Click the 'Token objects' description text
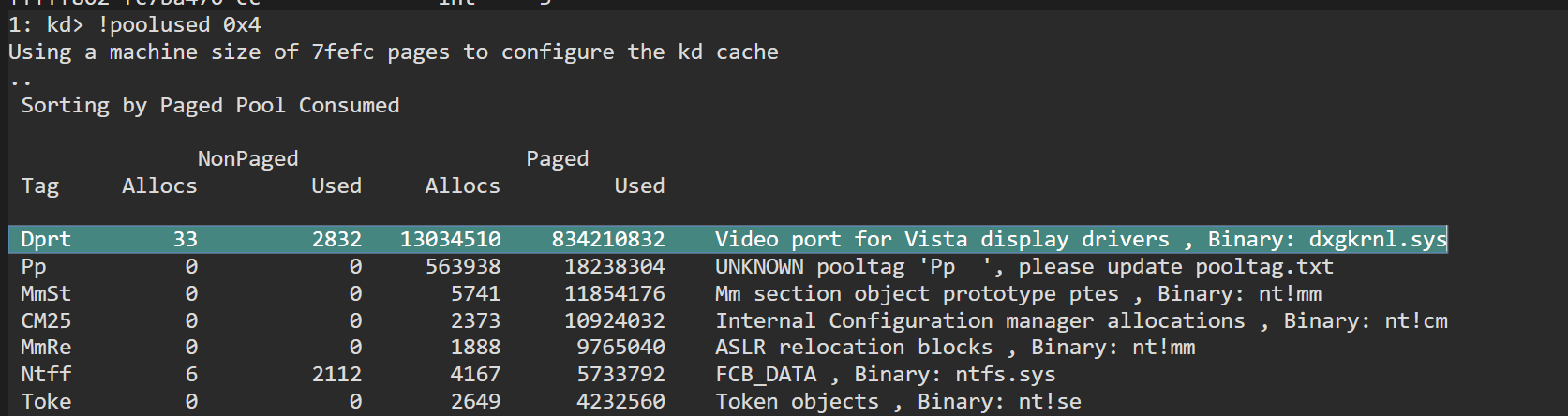This screenshot has width=1568, height=416. 798,401
